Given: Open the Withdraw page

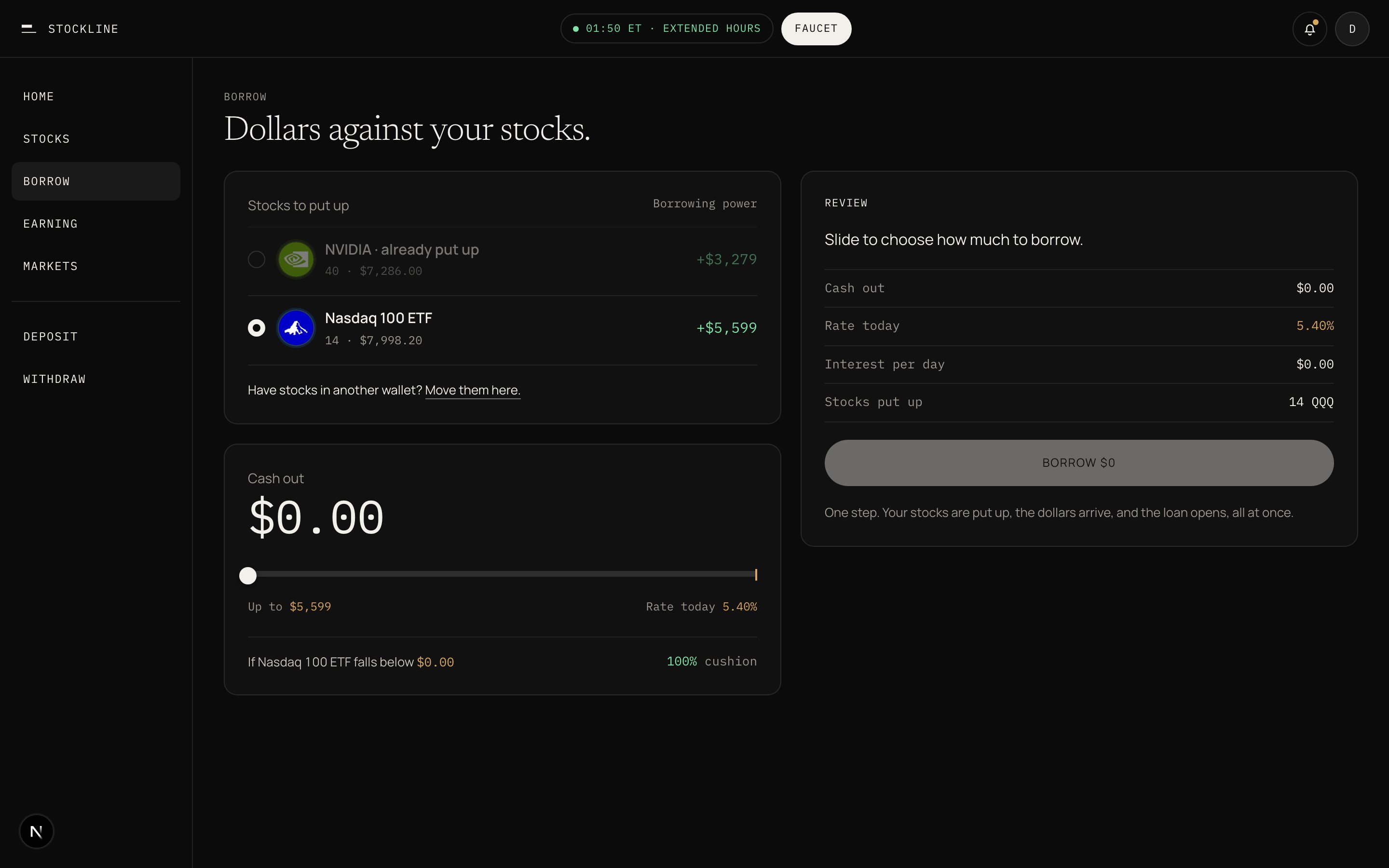Looking at the screenshot, I should coord(96,379).
